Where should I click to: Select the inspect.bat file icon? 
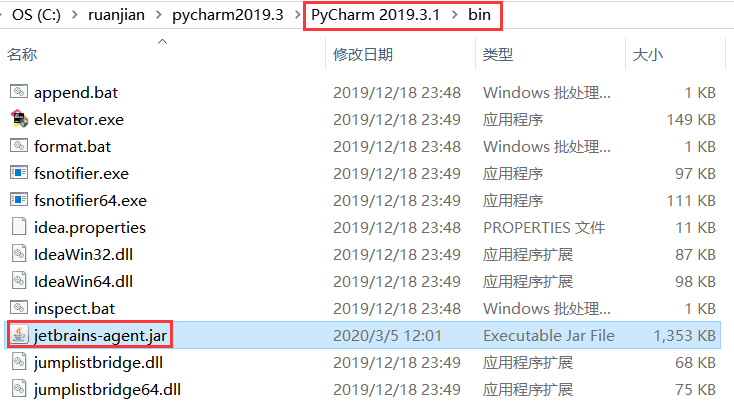pos(19,308)
